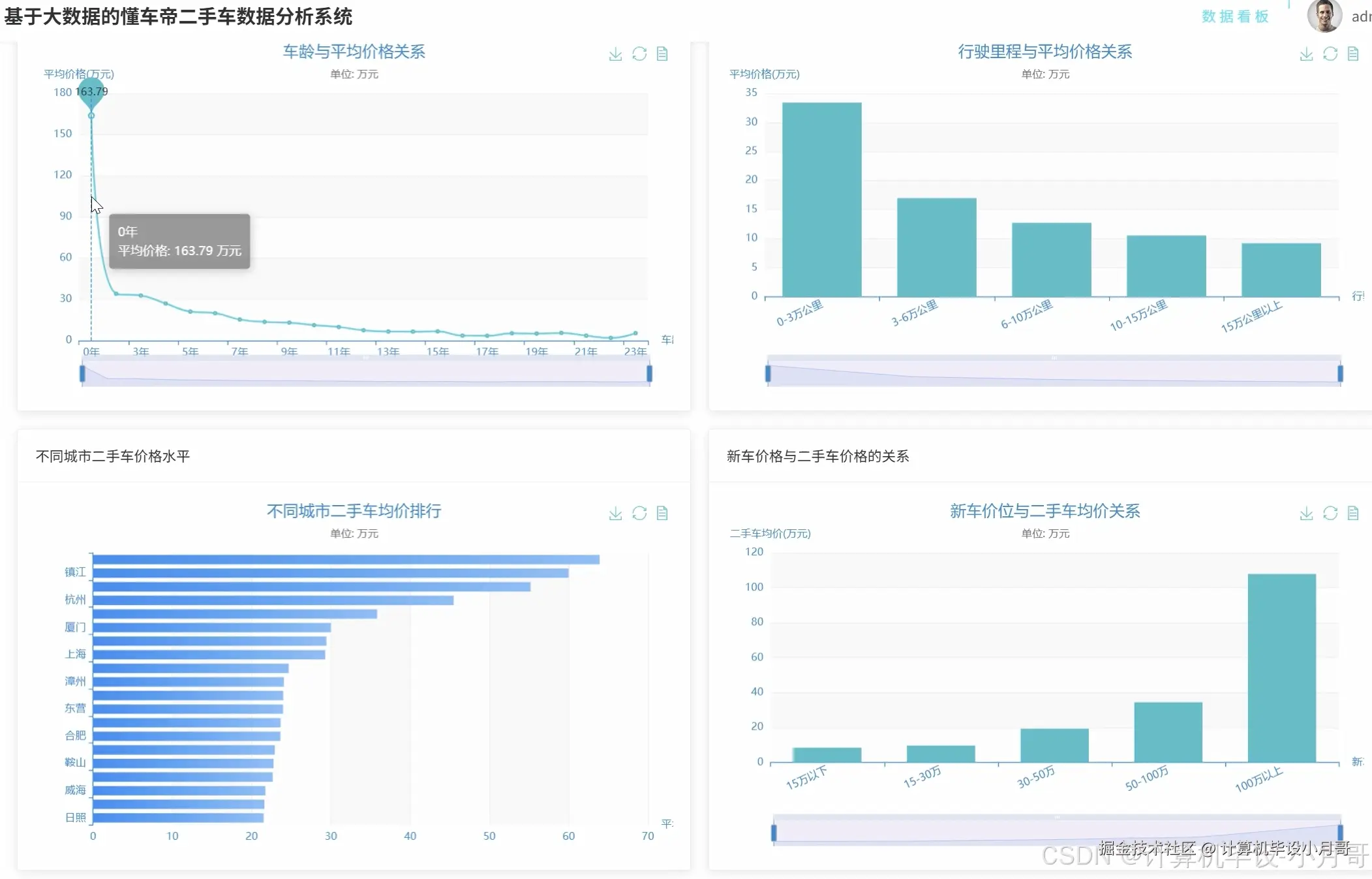Grab left zoom handle of car-age chart slider
The height and width of the screenshot is (879, 1372).
tap(82, 373)
